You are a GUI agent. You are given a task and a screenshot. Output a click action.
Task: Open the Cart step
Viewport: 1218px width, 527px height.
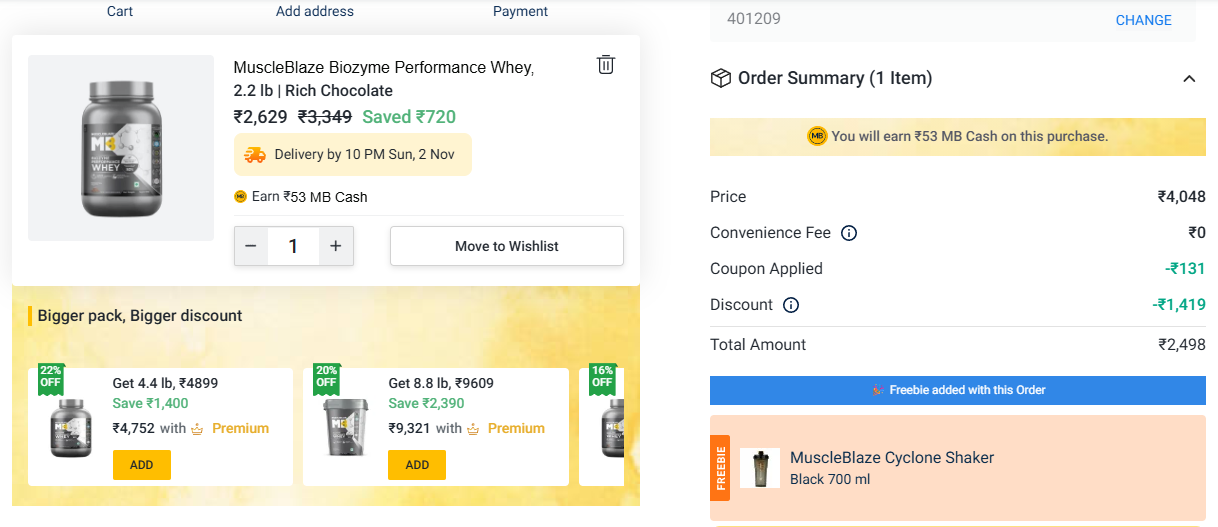(x=120, y=11)
